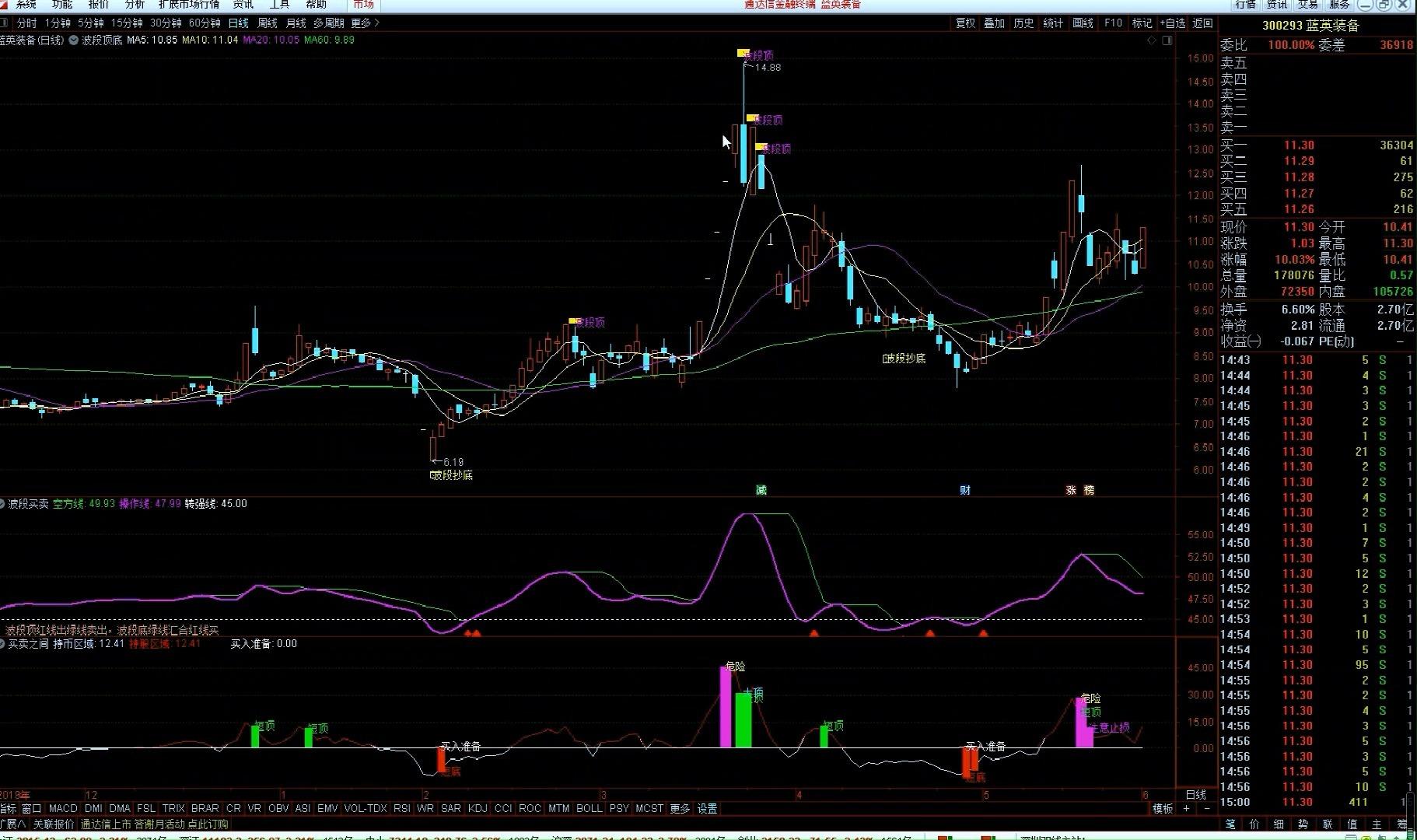This screenshot has height=840, width=1417.
Task: Click the 画线 drawing tools button
Action: (x=1083, y=23)
